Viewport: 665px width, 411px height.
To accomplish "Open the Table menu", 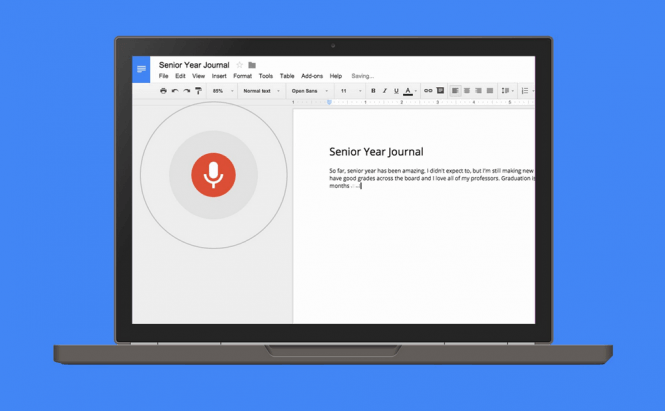I will (287, 76).
